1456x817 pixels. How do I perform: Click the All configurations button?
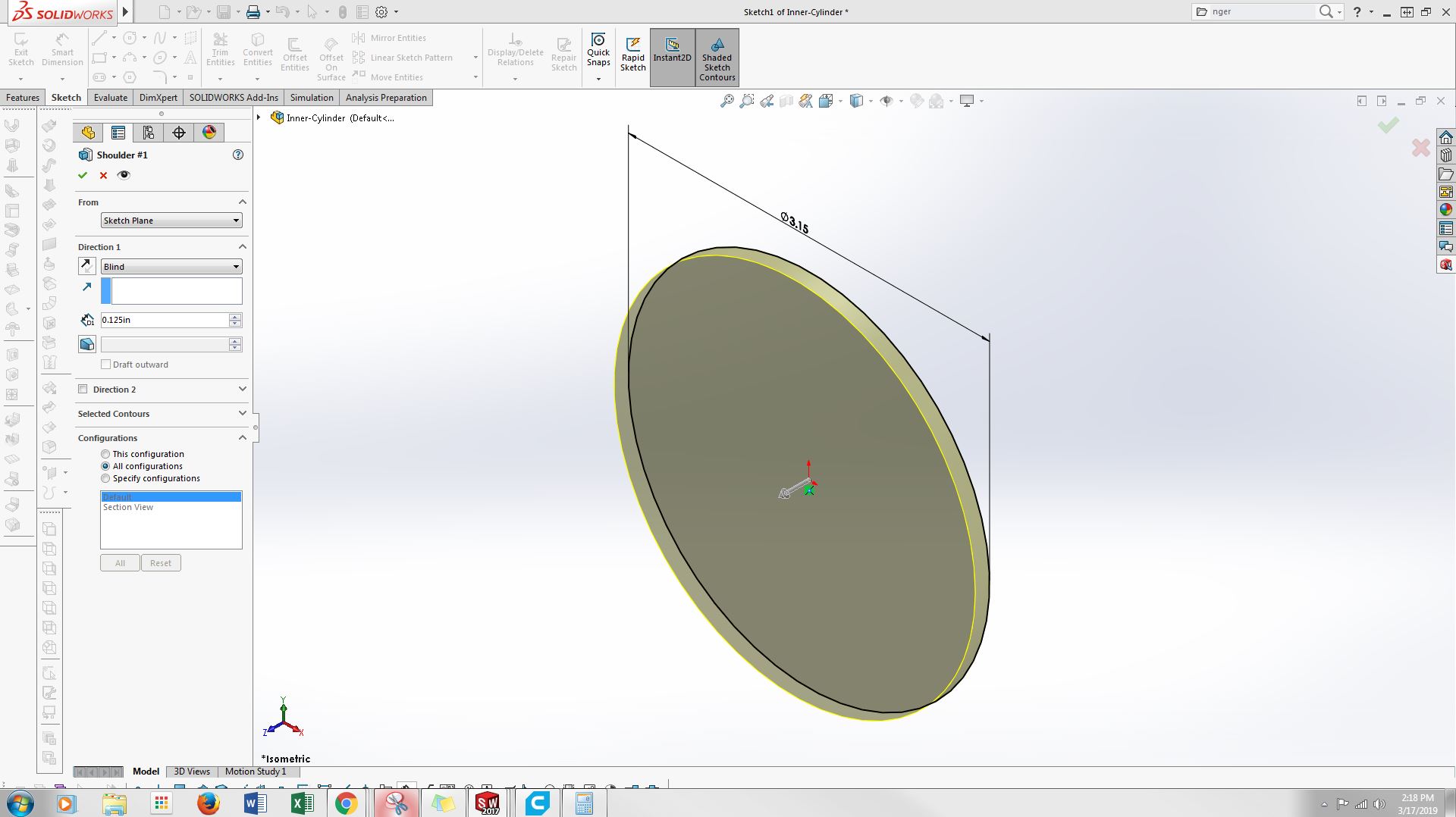120,563
